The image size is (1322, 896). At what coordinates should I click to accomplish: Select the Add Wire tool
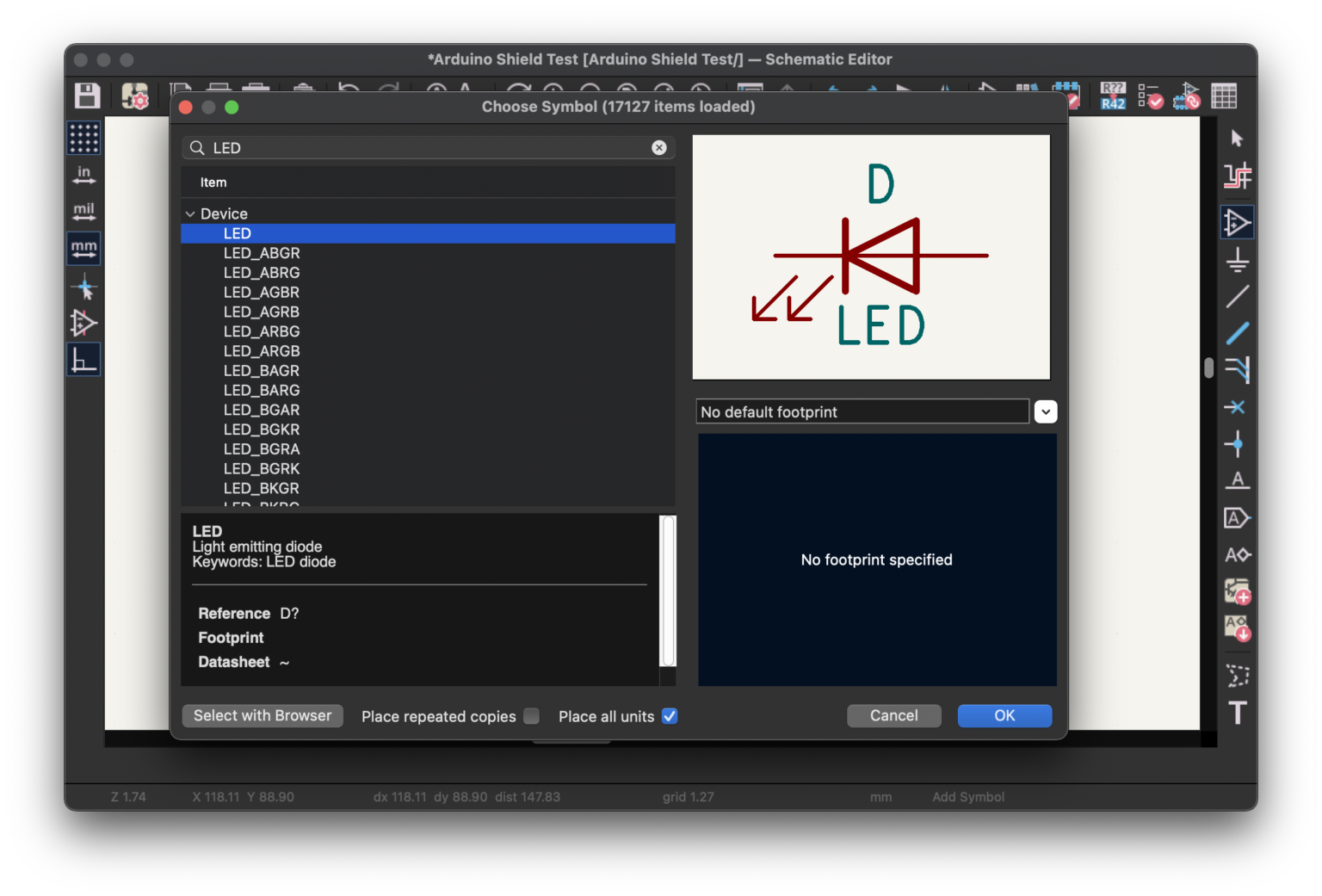tap(1237, 296)
